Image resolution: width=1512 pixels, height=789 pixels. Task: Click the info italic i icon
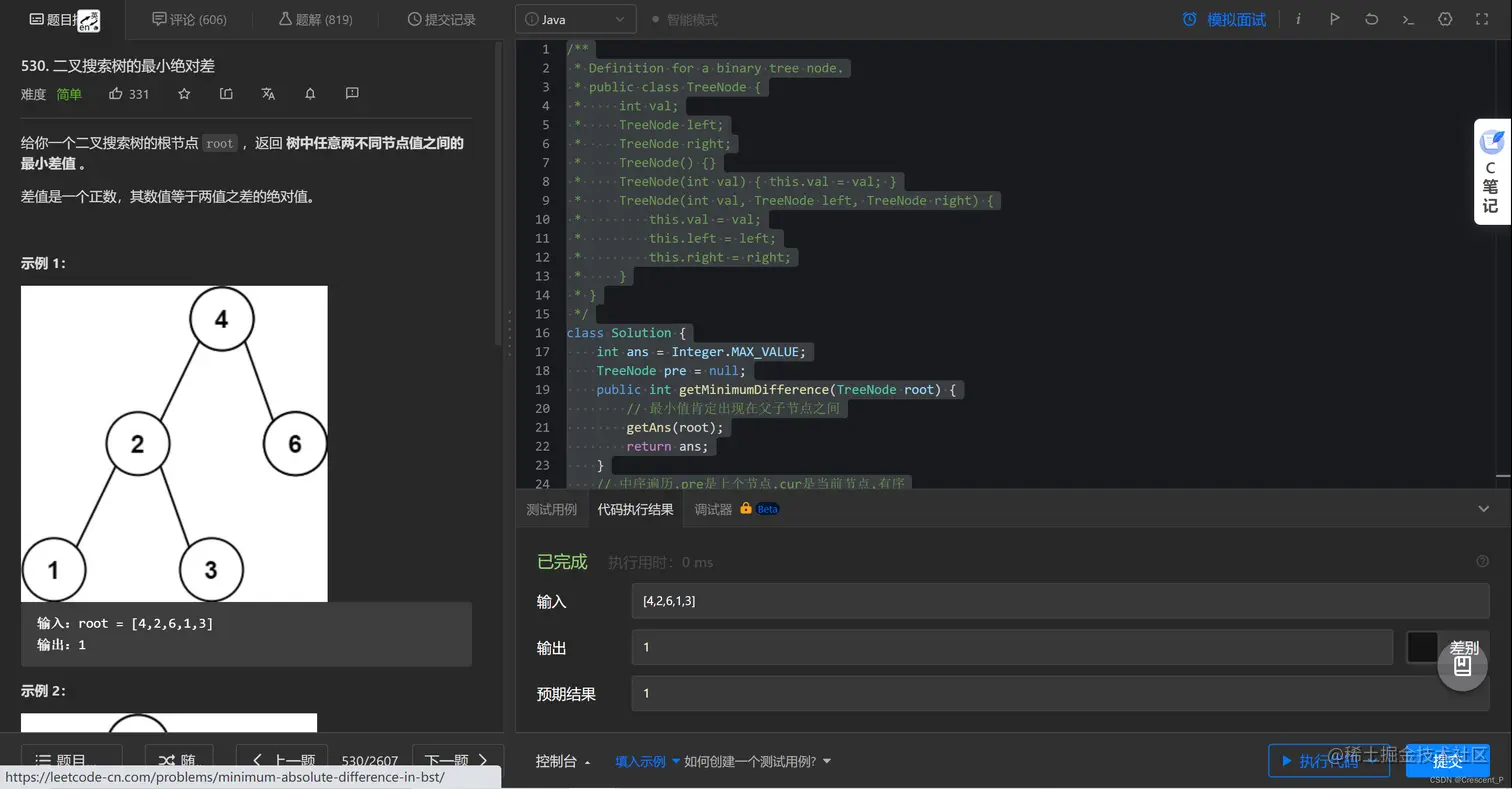pos(1298,19)
